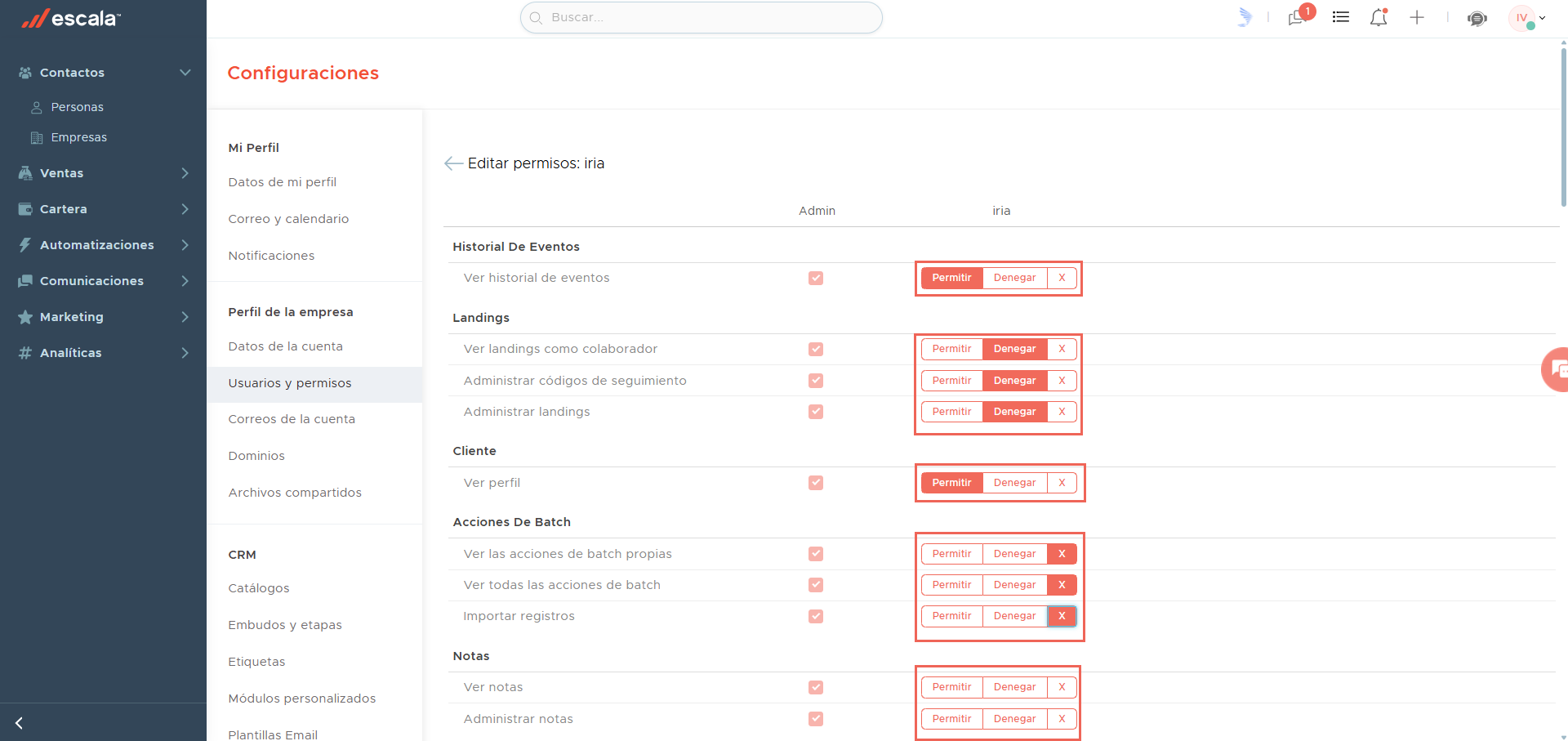1568x741 pixels.
Task: Click the Cartera wallet icon
Action: click(25, 209)
